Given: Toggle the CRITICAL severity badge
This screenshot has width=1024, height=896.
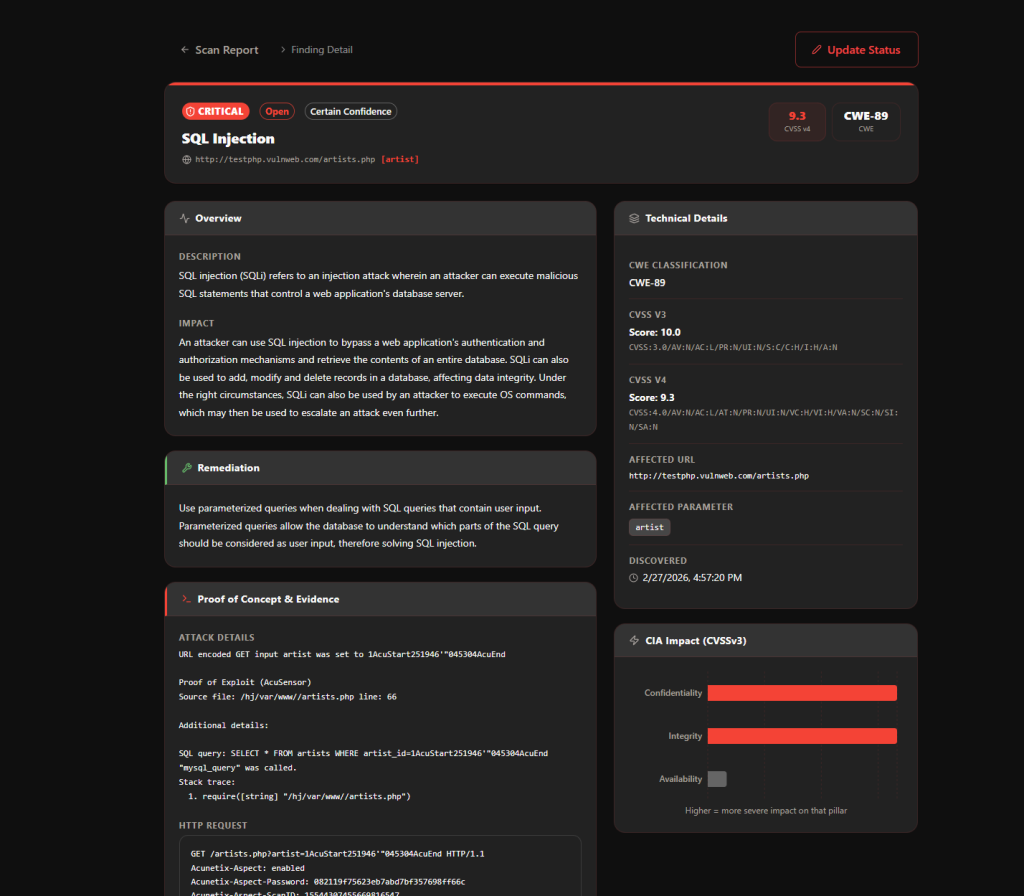Looking at the screenshot, I should pos(215,111).
